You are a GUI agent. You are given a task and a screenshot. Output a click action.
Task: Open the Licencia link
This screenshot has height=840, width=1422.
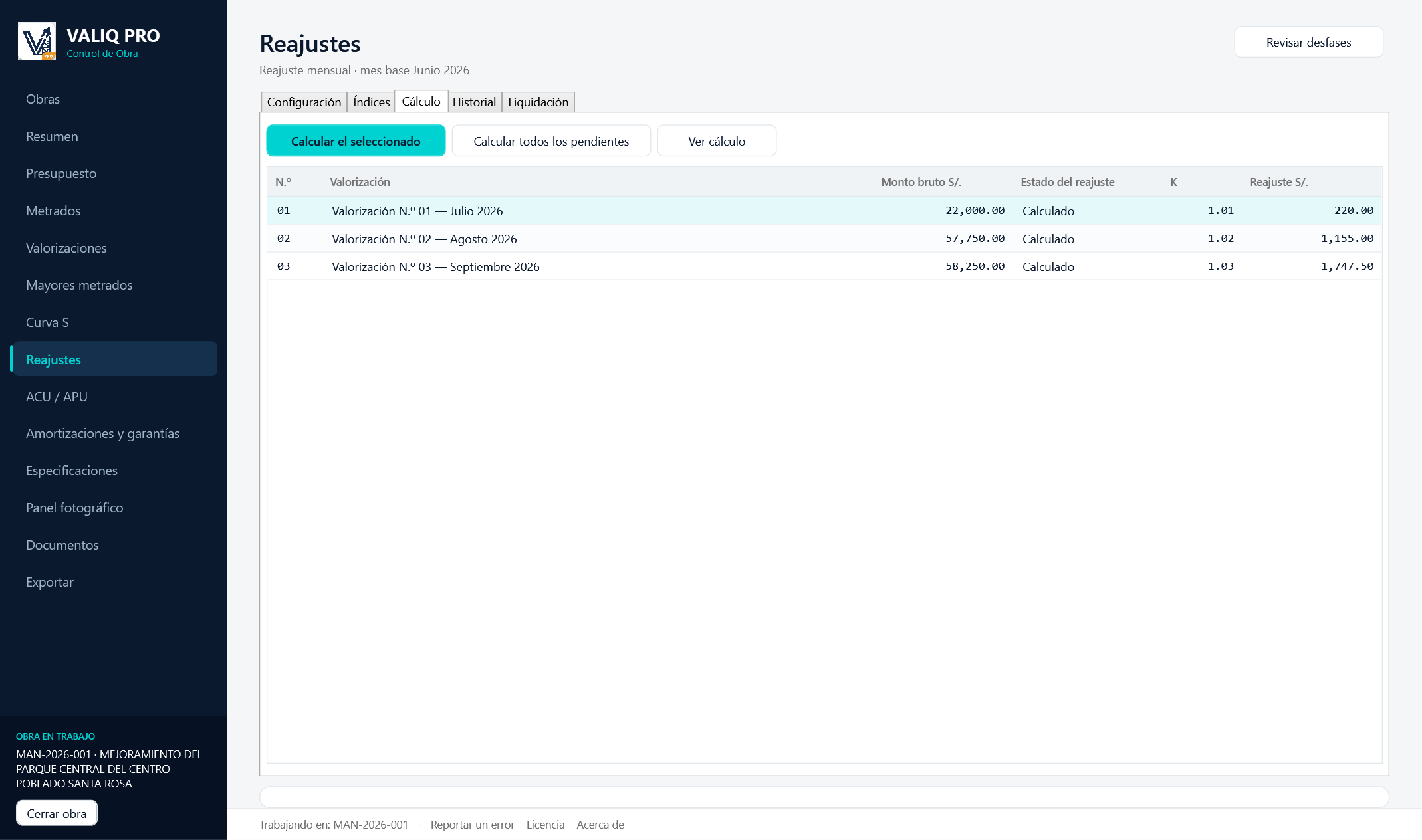(x=545, y=825)
